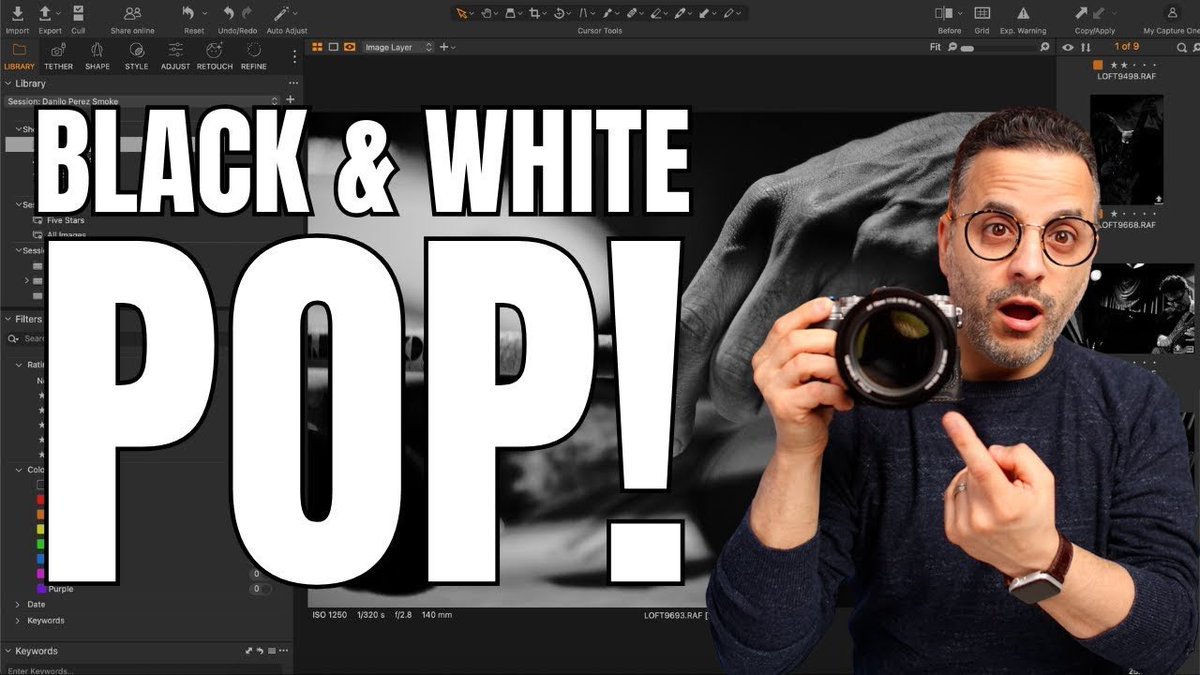Click the Auto Adjust magic wand
Screen dimensions: 1200x675
point(282,14)
